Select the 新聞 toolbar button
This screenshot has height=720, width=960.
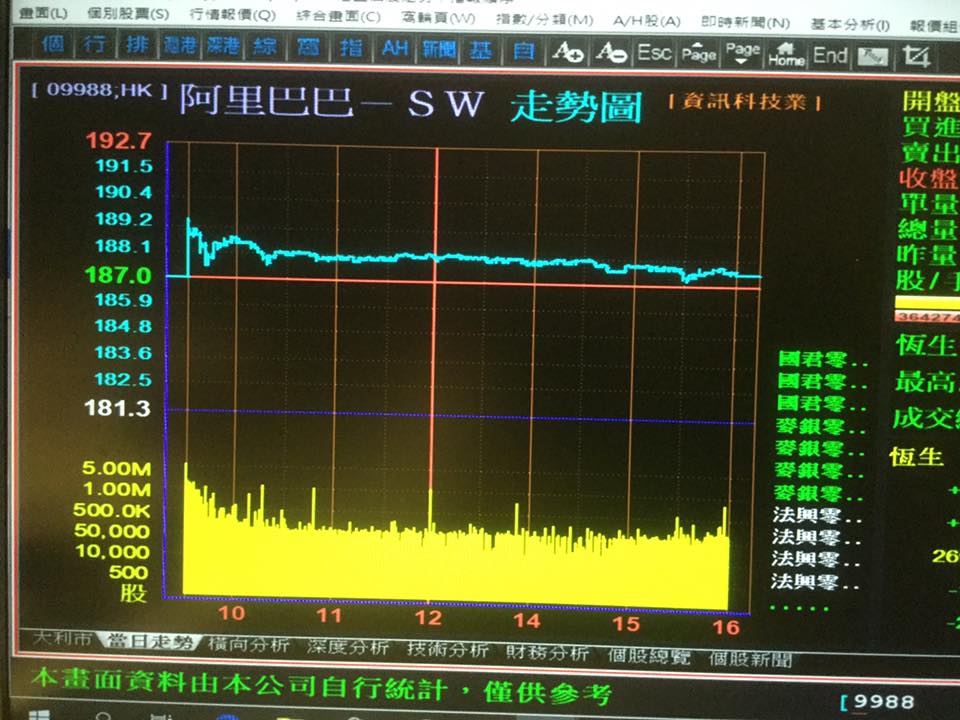tap(438, 49)
